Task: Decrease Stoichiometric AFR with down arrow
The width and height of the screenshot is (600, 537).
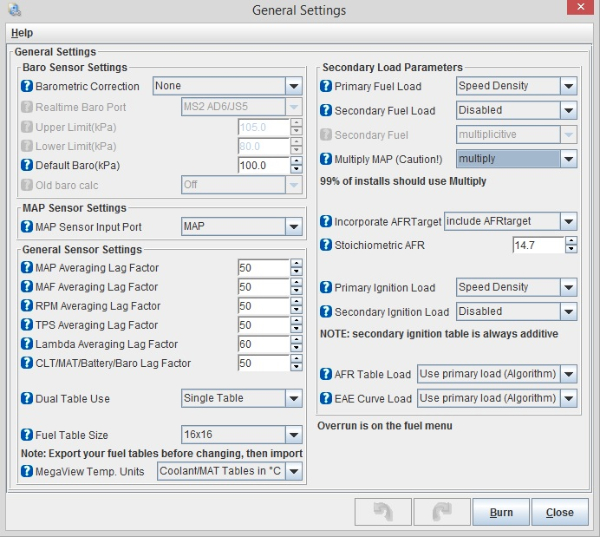Action: [571, 249]
